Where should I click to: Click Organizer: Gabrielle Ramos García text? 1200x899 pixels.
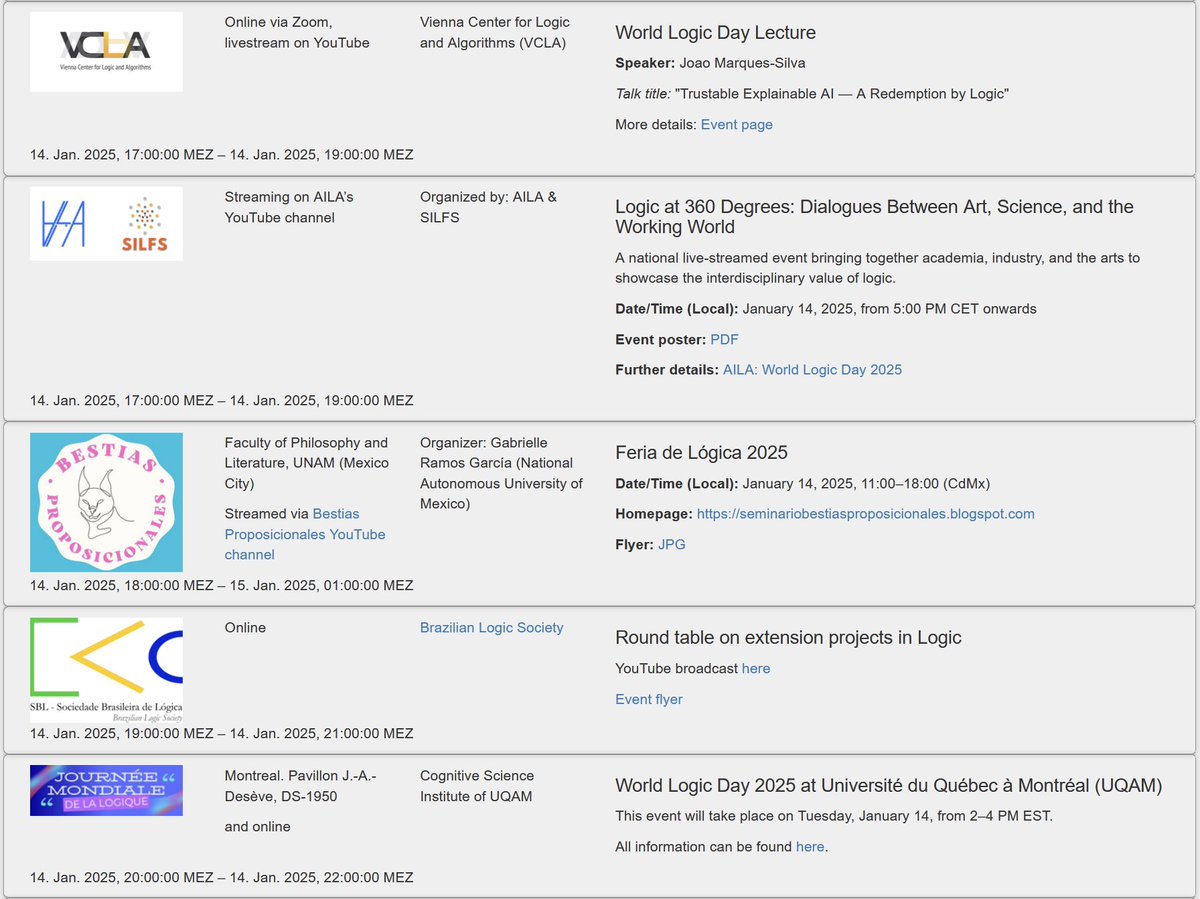pos(501,473)
